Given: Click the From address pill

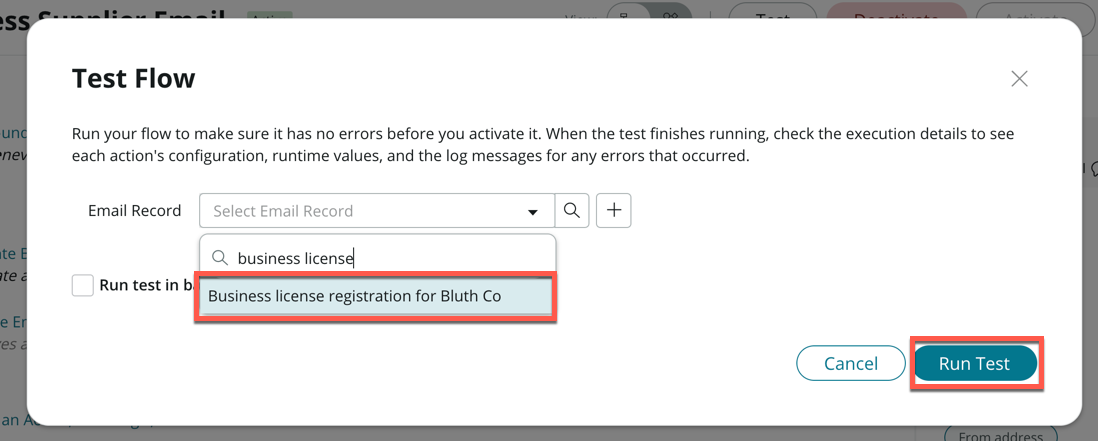Looking at the screenshot, I should (x=1000, y=435).
